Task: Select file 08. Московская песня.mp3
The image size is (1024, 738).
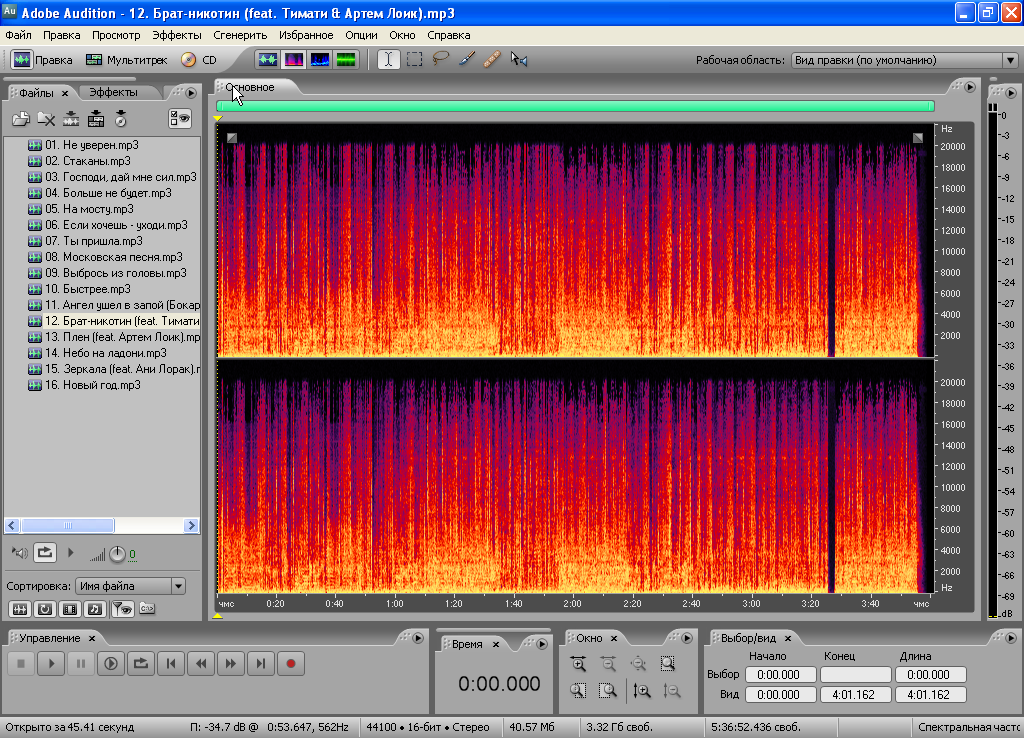Action: 110,257
